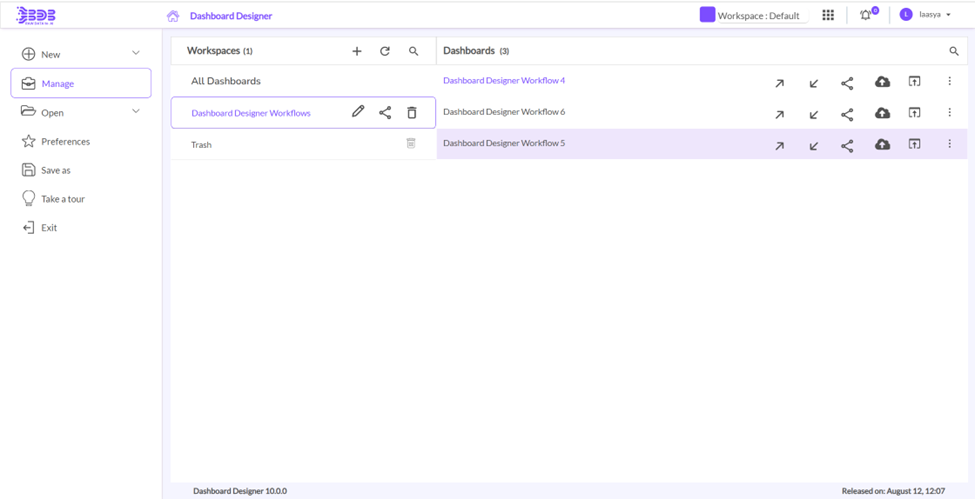
Task: Open the apps grid menu icon
Action: coord(828,15)
